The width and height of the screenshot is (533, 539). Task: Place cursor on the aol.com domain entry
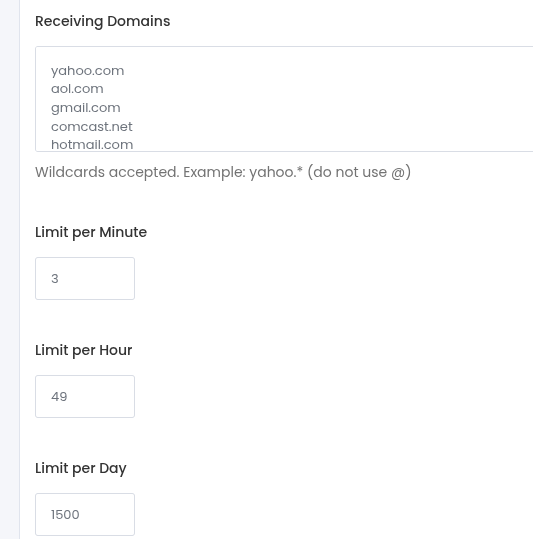(x=77, y=89)
